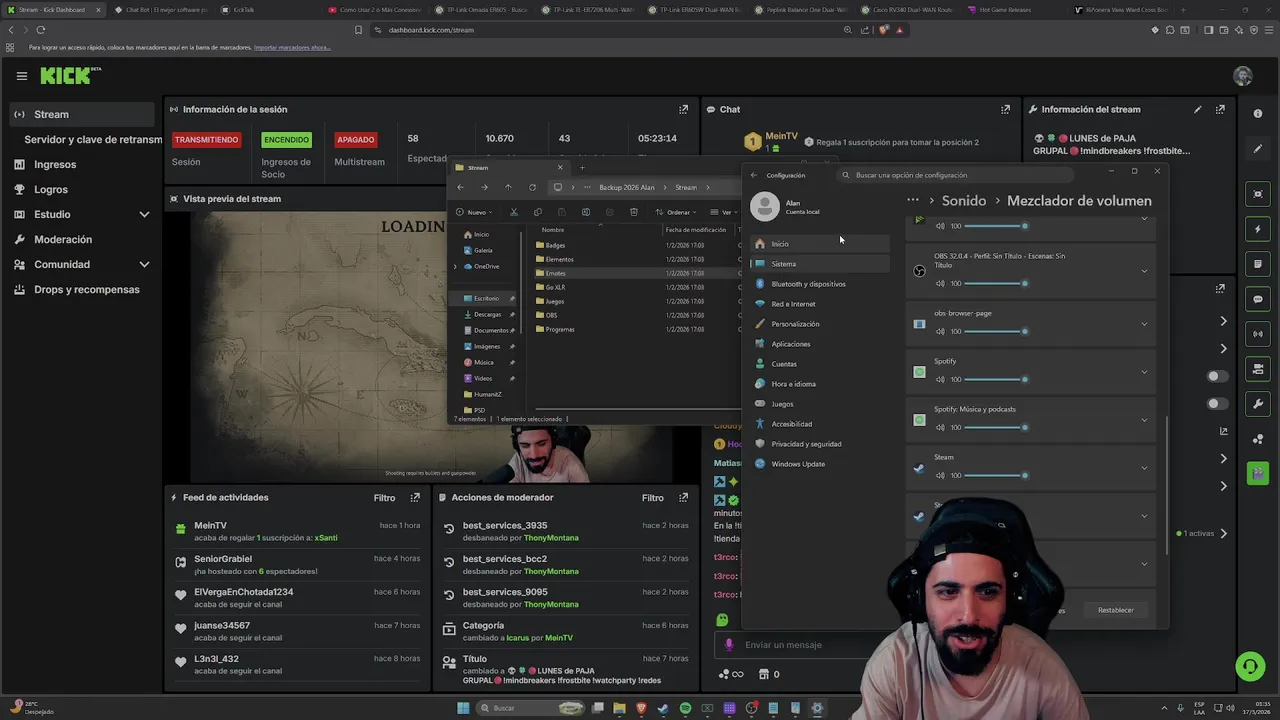Image resolution: width=1280 pixels, height=720 pixels.
Task: Open the Kick hamburger menu
Action: click(21, 76)
